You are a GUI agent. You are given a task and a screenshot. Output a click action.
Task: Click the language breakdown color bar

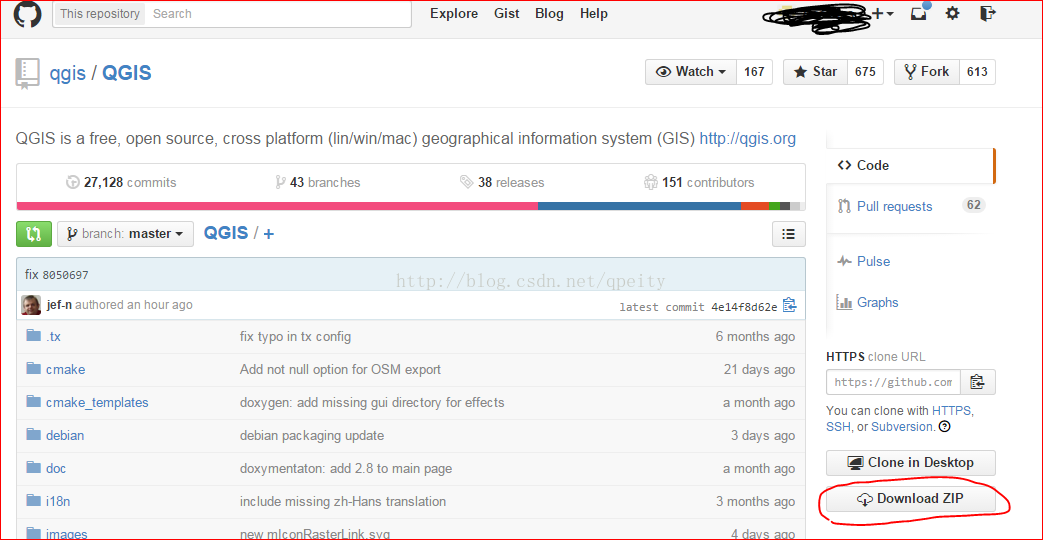410,206
